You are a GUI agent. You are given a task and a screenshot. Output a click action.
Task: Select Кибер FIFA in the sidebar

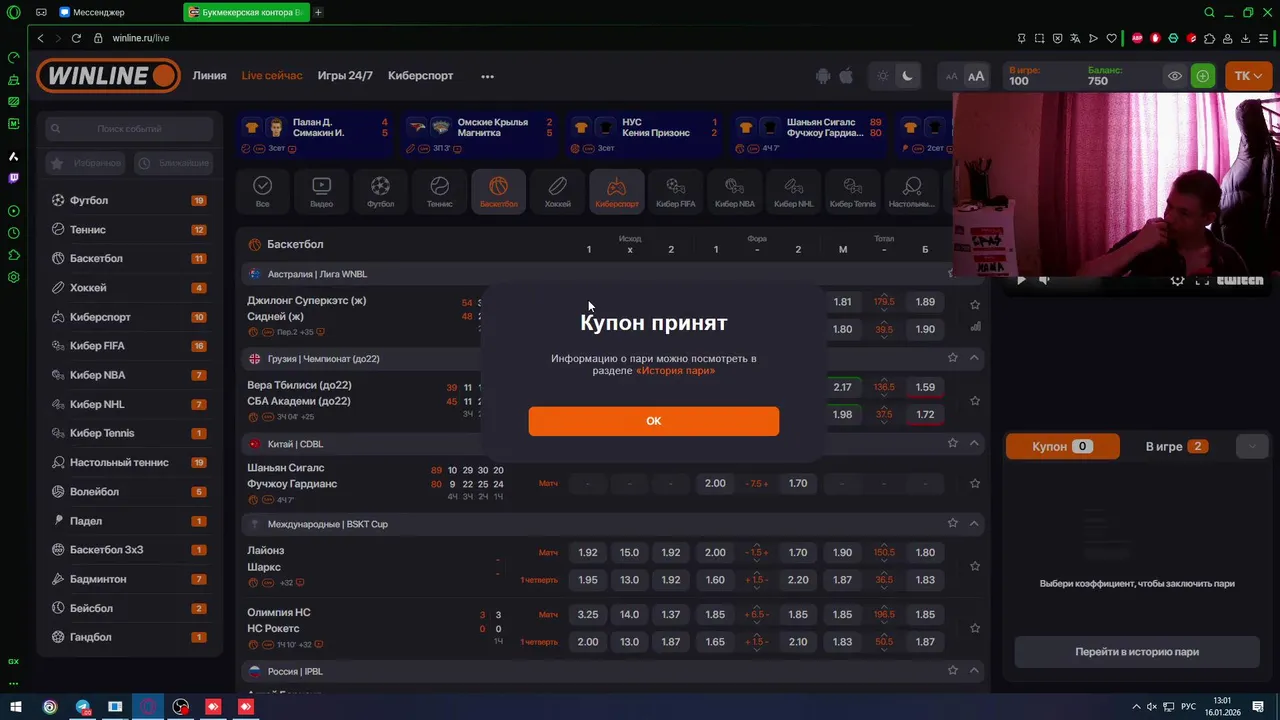(129, 346)
